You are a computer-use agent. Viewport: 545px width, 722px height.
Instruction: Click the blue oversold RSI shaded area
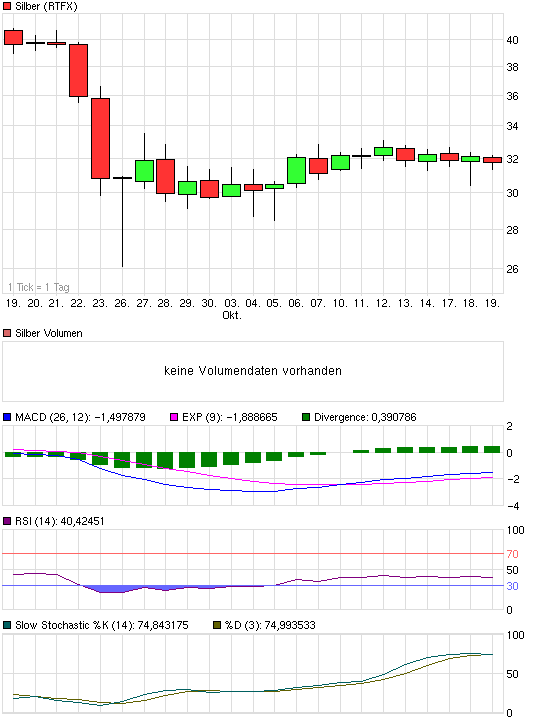click(115, 589)
